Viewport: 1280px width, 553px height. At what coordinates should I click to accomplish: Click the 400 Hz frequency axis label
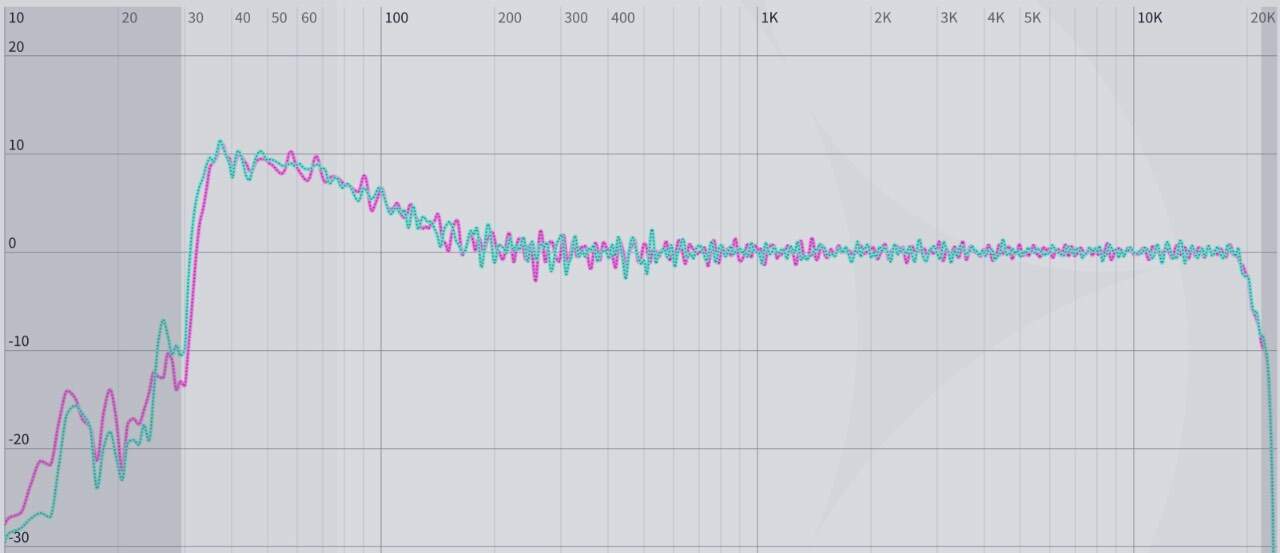tap(623, 18)
